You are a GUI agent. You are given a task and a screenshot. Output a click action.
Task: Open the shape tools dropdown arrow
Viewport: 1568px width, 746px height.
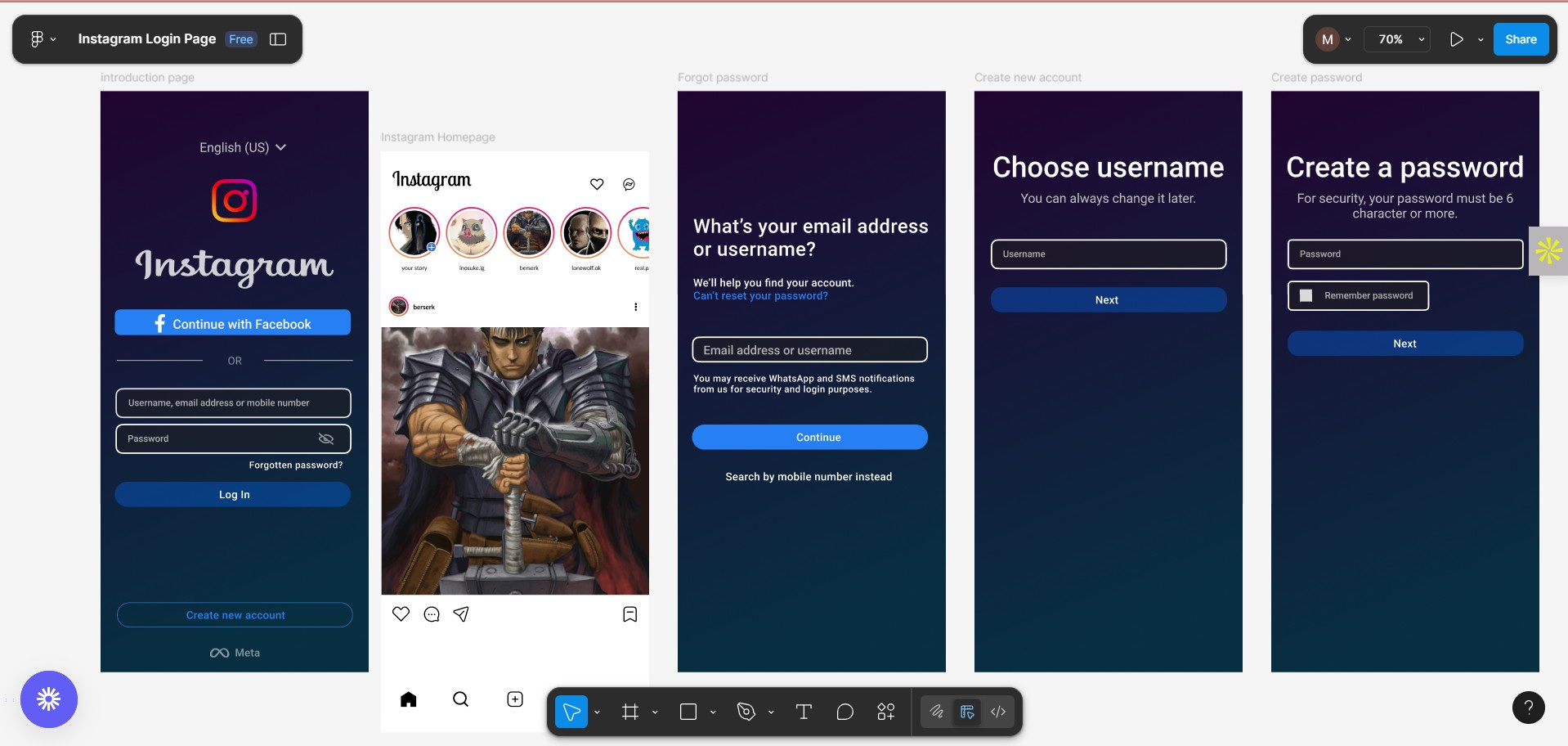[x=713, y=712]
